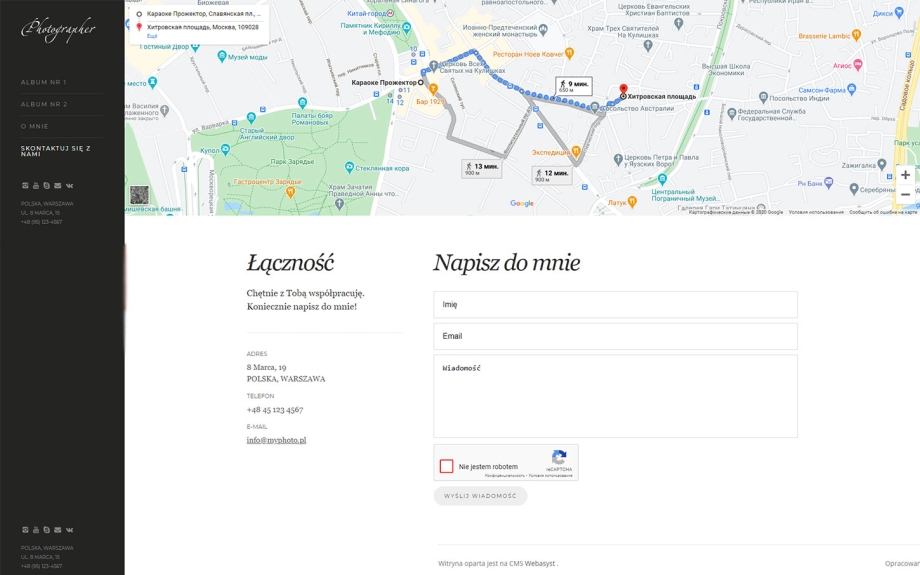Click the info@myphoto.pl email link
920x575 pixels.
pos(276,440)
